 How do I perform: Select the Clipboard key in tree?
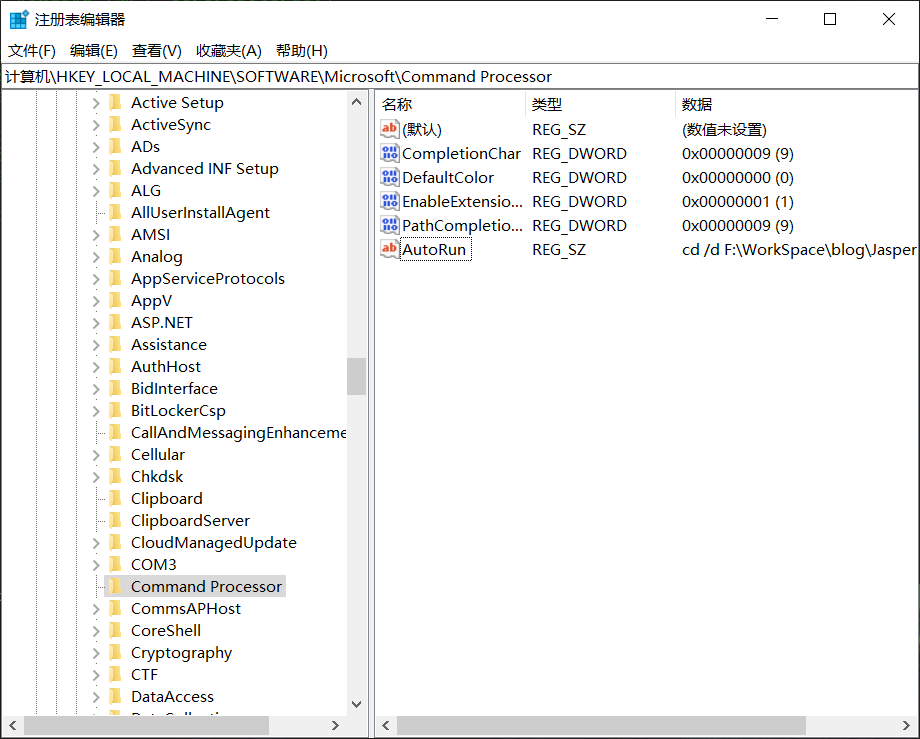[x=166, y=498]
